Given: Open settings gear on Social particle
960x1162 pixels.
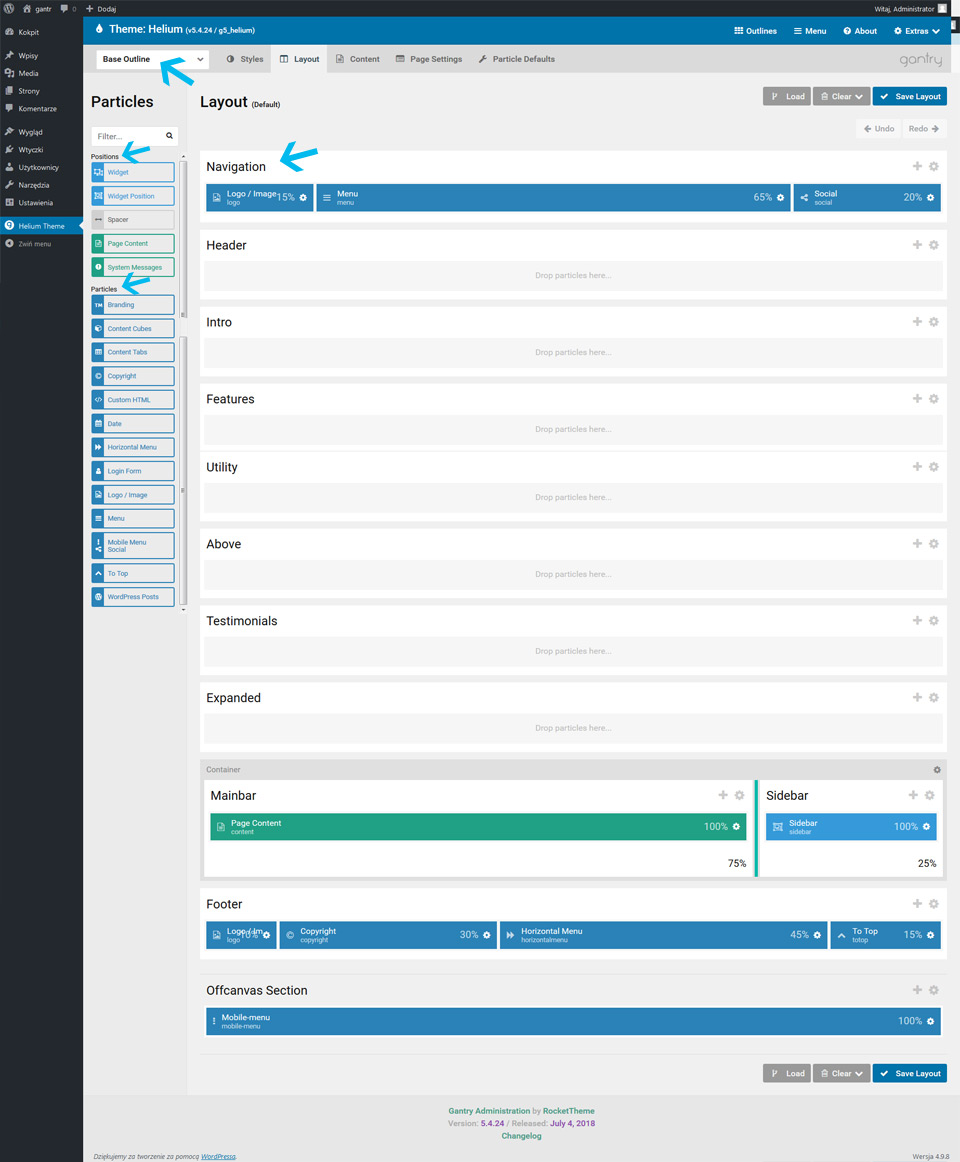Looking at the screenshot, I should tap(930, 198).
